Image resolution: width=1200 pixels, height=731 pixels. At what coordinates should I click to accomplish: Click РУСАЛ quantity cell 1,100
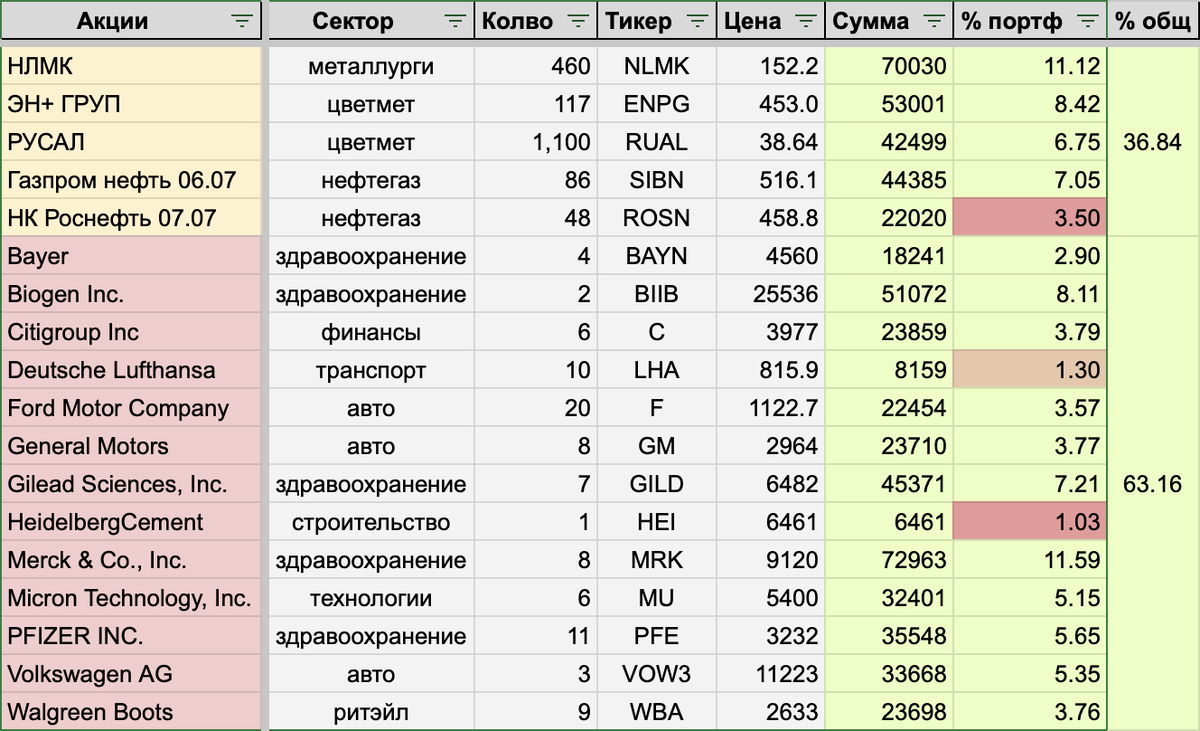tap(535, 142)
